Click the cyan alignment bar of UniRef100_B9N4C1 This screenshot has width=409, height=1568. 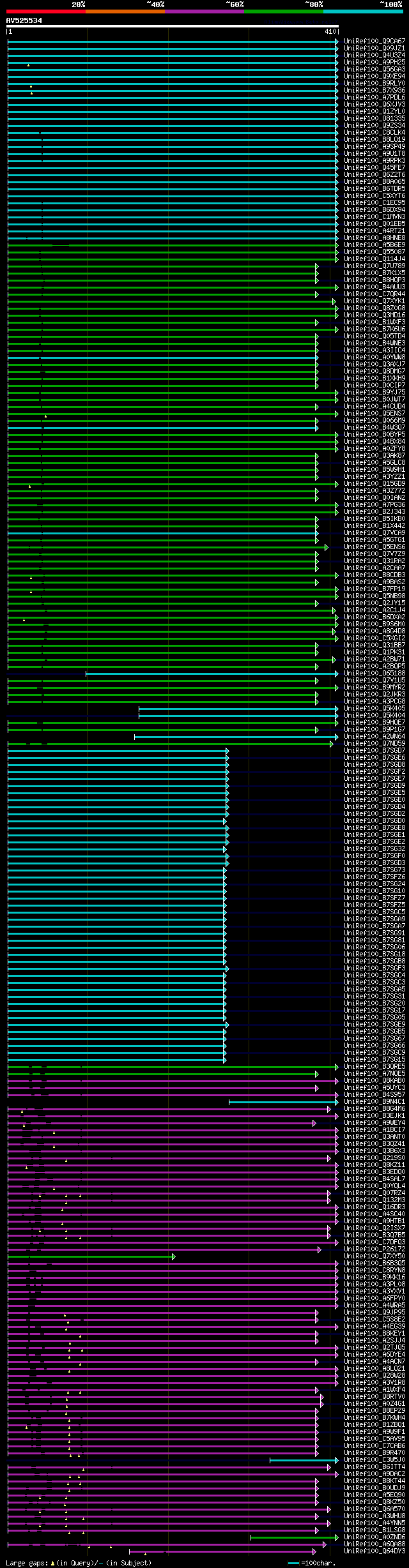pos(283,1101)
